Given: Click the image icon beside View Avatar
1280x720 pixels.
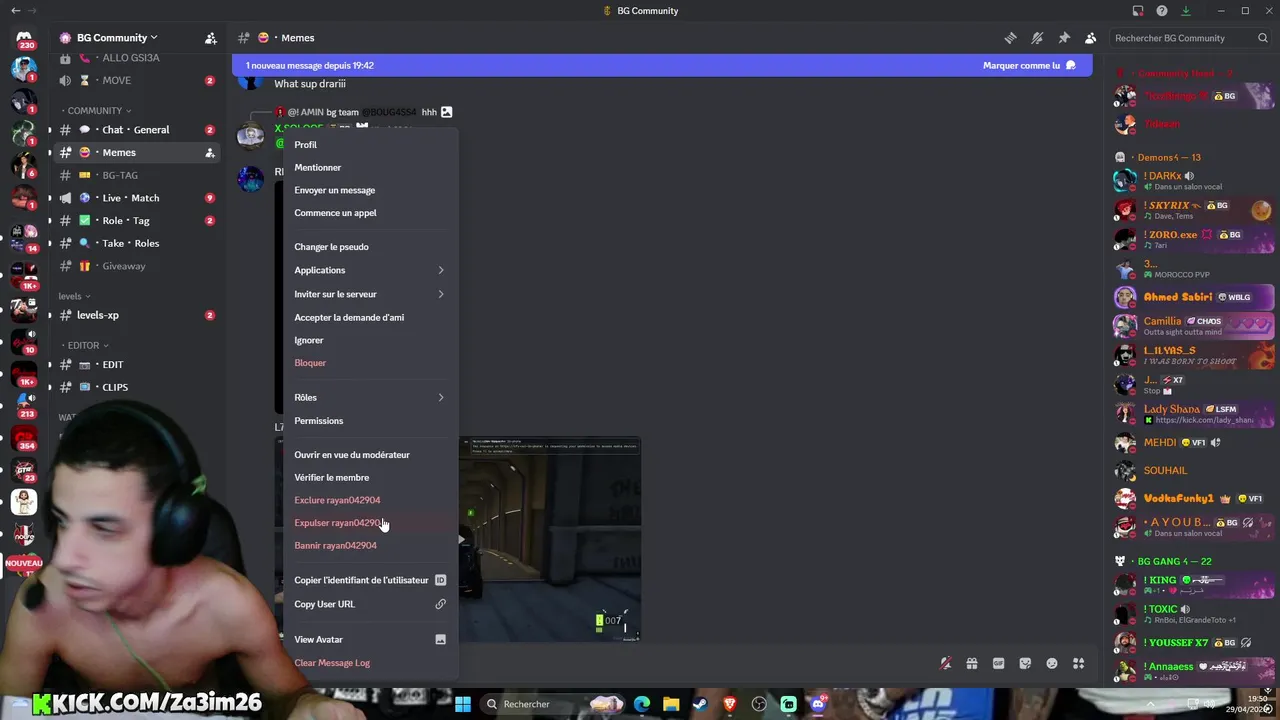Looking at the screenshot, I should pos(440,639).
